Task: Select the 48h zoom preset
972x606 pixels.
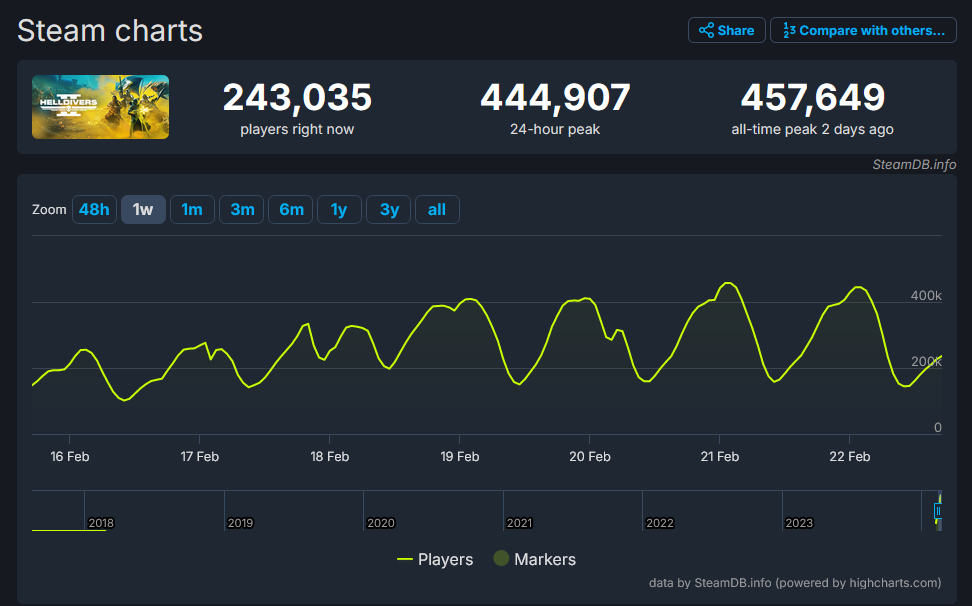Action: coord(94,209)
